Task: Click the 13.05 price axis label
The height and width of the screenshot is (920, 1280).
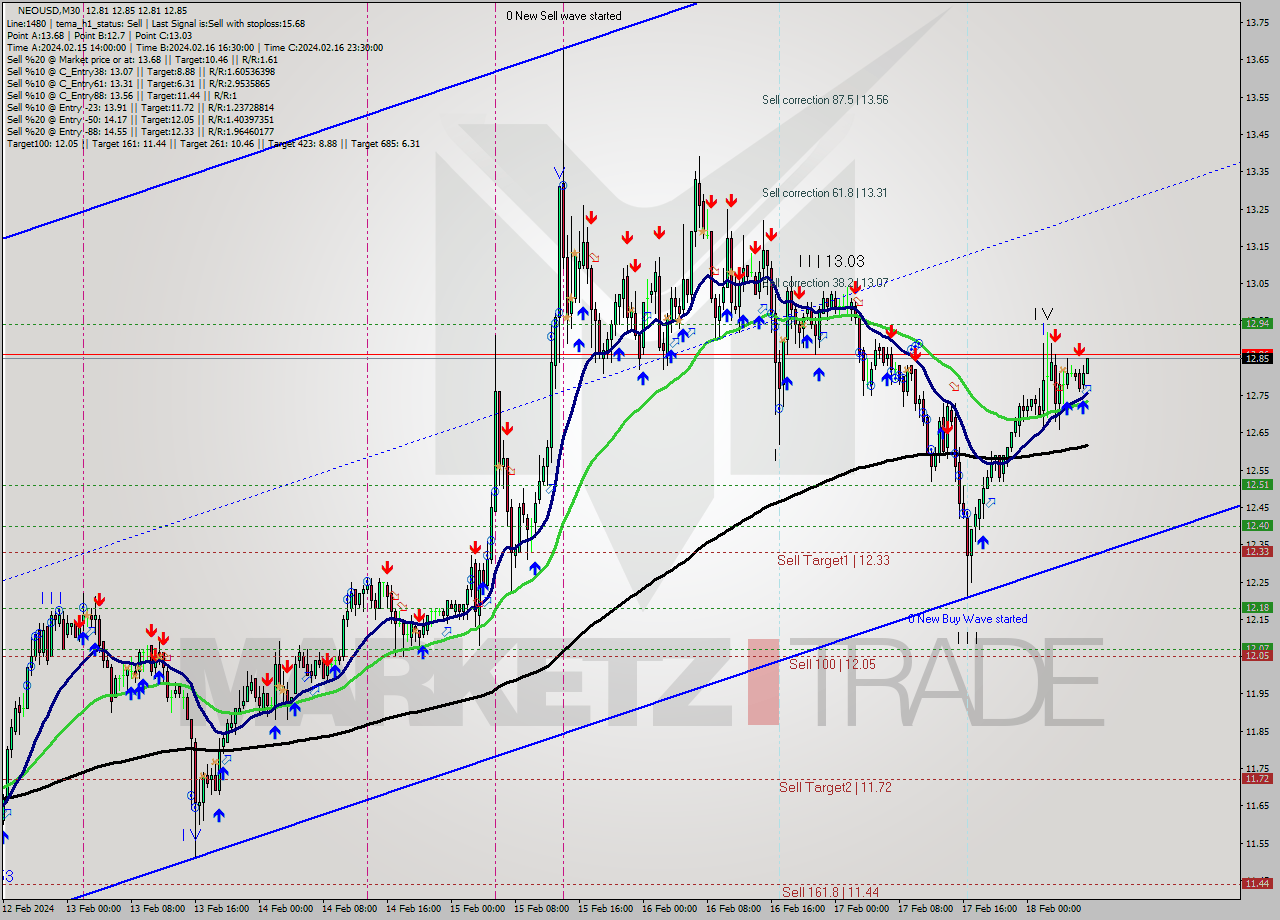Action: click(1258, 283)
